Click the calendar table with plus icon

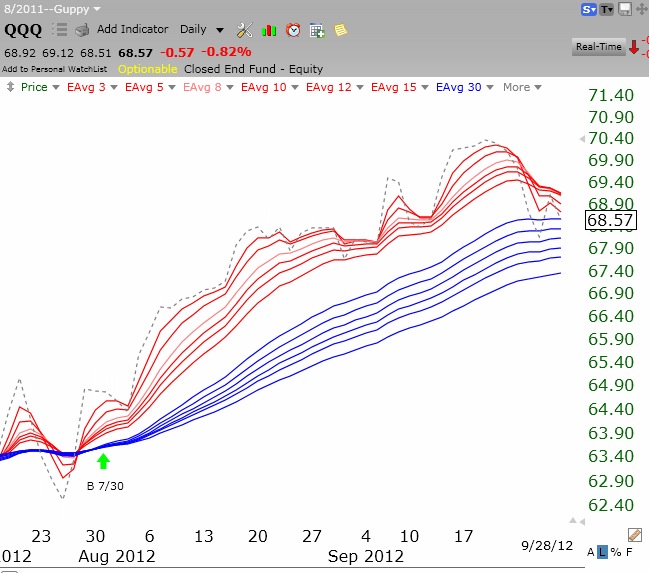pyautogui.click(x=317, y=31)
